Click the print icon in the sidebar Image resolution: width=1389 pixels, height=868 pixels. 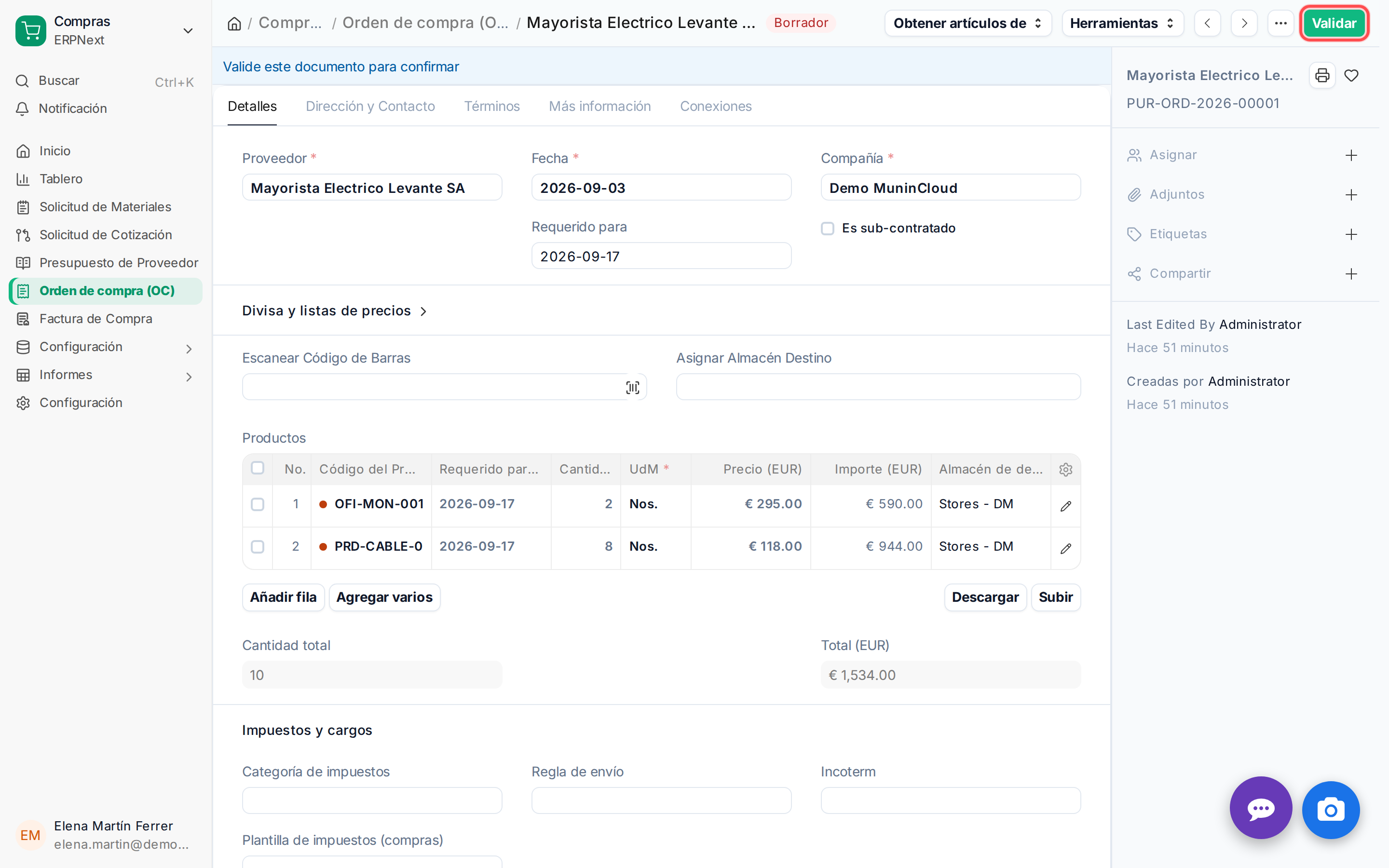coord(1322,75)
